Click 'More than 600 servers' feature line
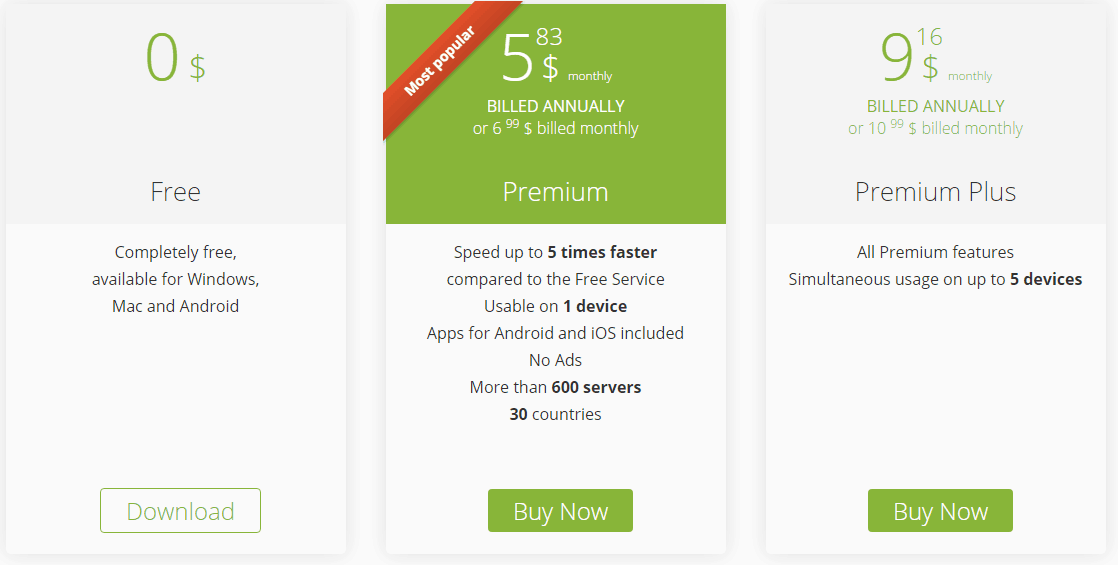The height and width of the screenshot is (565, 1118). [555, 387]
